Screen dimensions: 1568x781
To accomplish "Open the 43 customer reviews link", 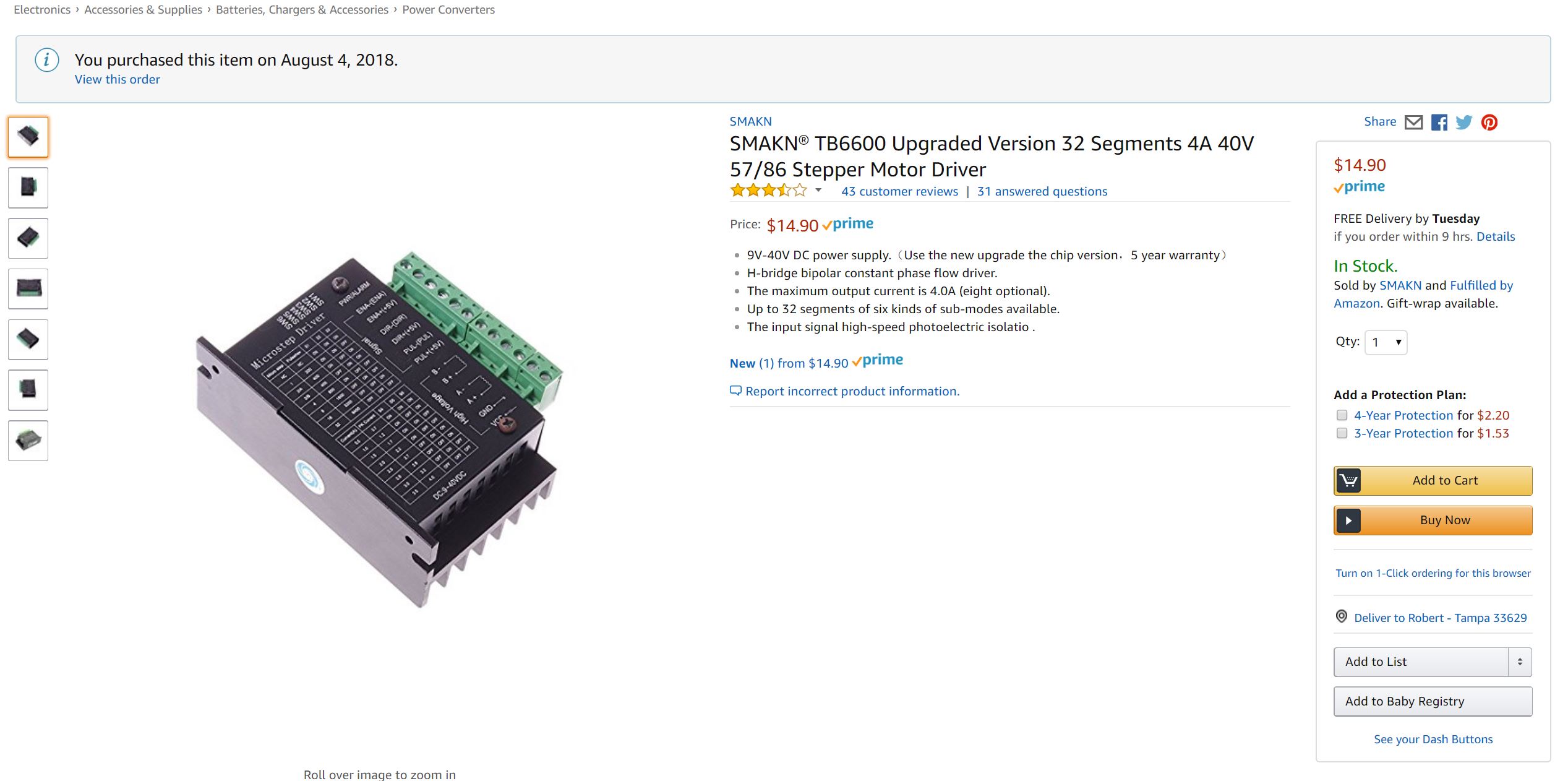I will pos(899,191).
